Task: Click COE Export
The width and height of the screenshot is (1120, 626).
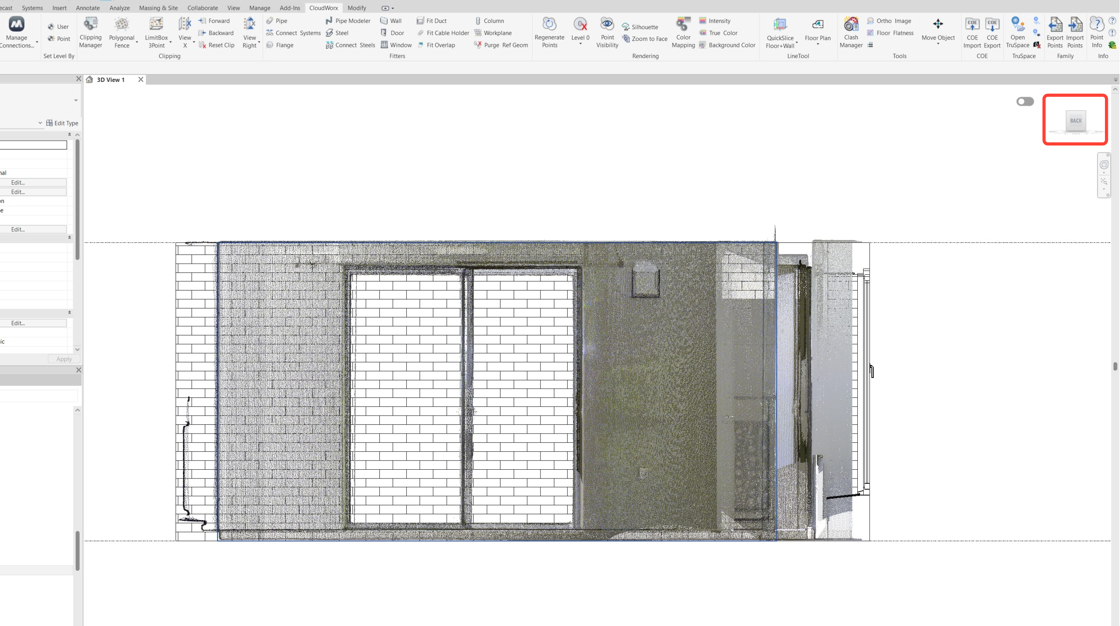Action: click(992, 33)
